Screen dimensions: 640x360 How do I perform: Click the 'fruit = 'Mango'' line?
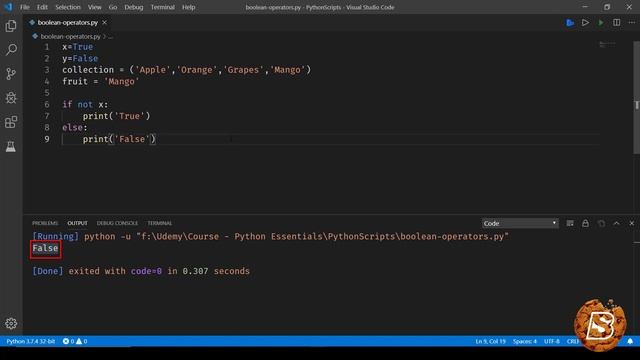(x=100, y=82)
